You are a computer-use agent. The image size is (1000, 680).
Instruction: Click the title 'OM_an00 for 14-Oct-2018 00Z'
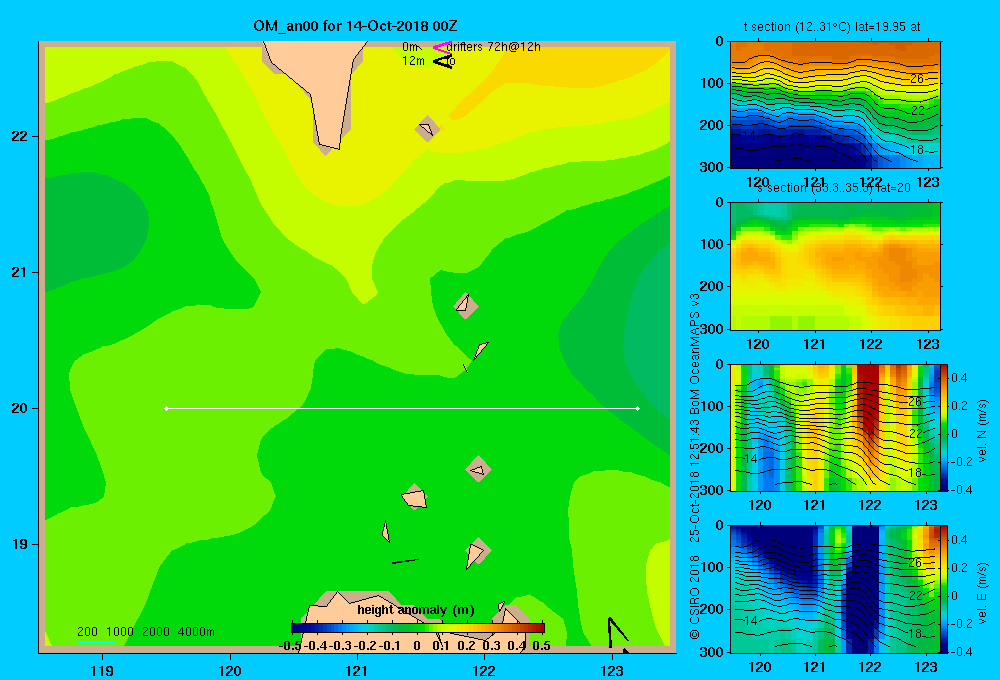pos(355,26)
